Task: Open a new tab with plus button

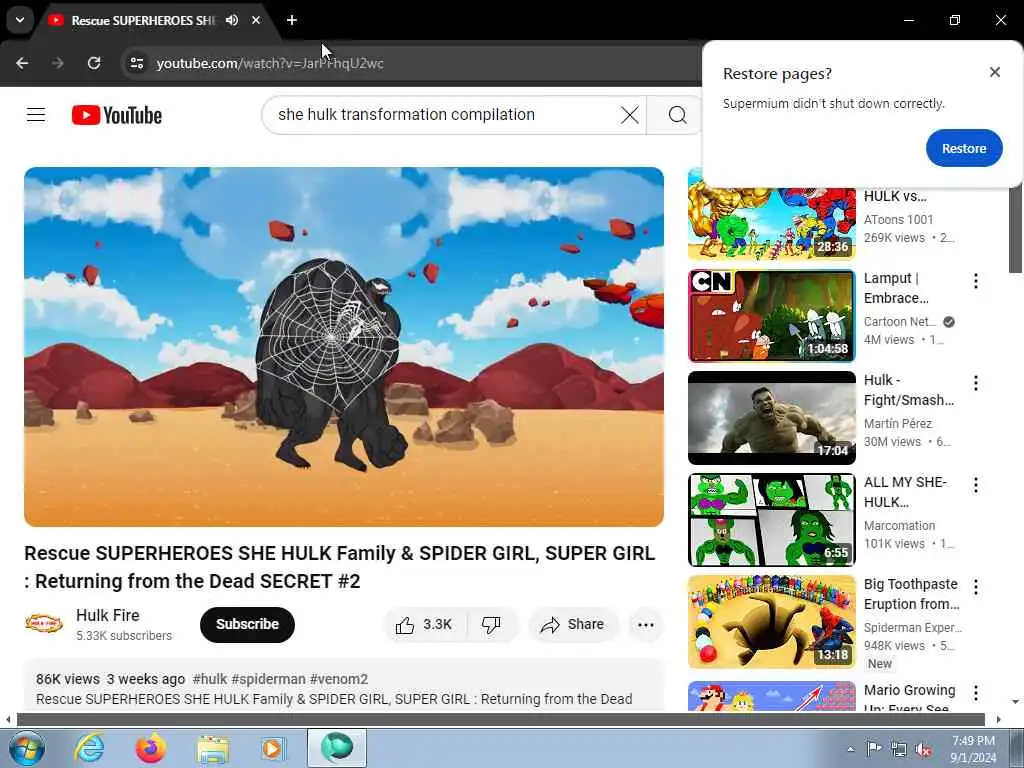Action: (x=292, y=20)
